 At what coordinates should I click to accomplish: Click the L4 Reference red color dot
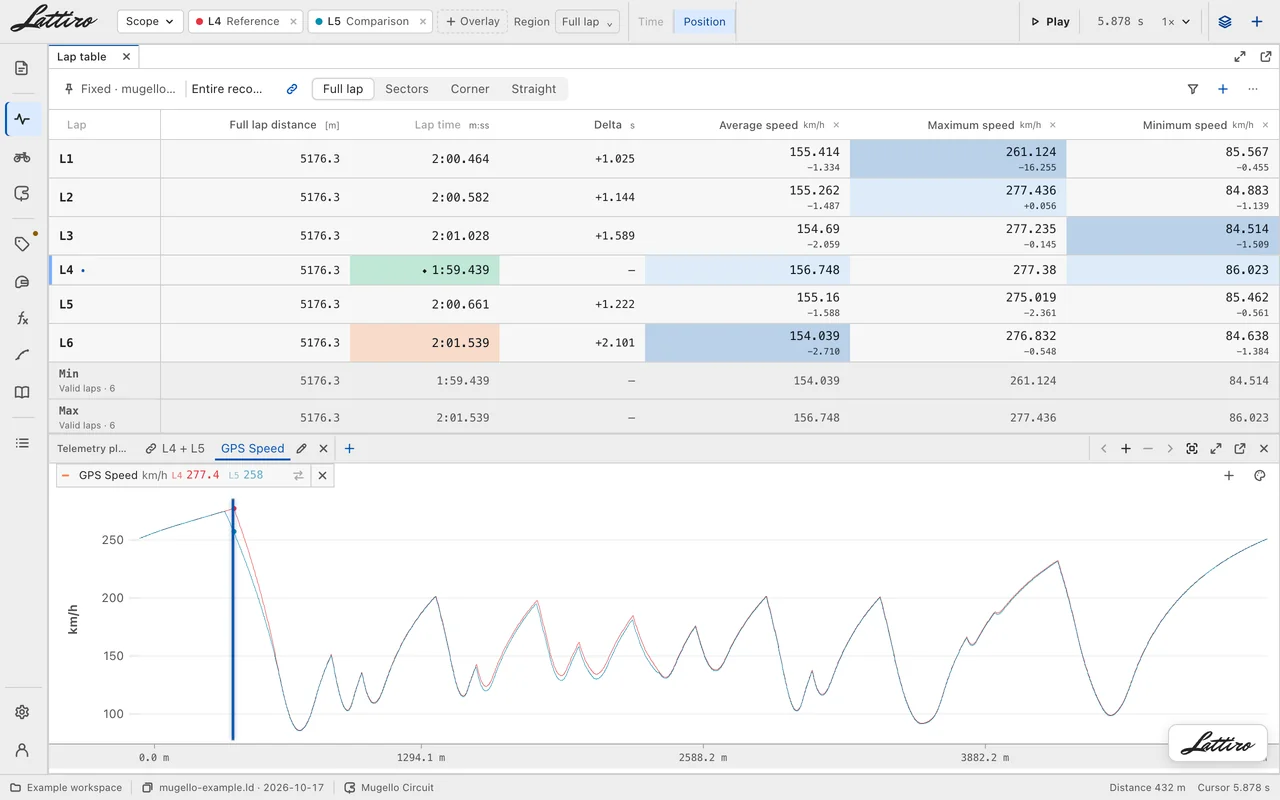coord(199,21)
